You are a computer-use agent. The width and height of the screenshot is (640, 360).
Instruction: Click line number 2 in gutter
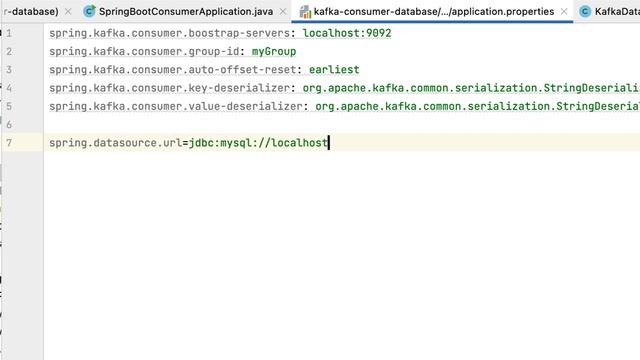(x=9, y=51)
